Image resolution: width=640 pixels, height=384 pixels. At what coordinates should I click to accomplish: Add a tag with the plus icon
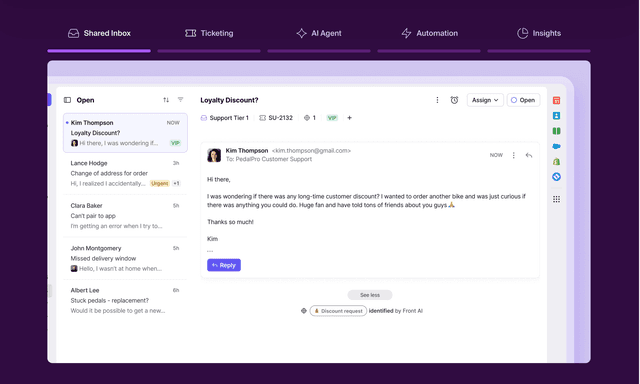(x=349, y=118)
